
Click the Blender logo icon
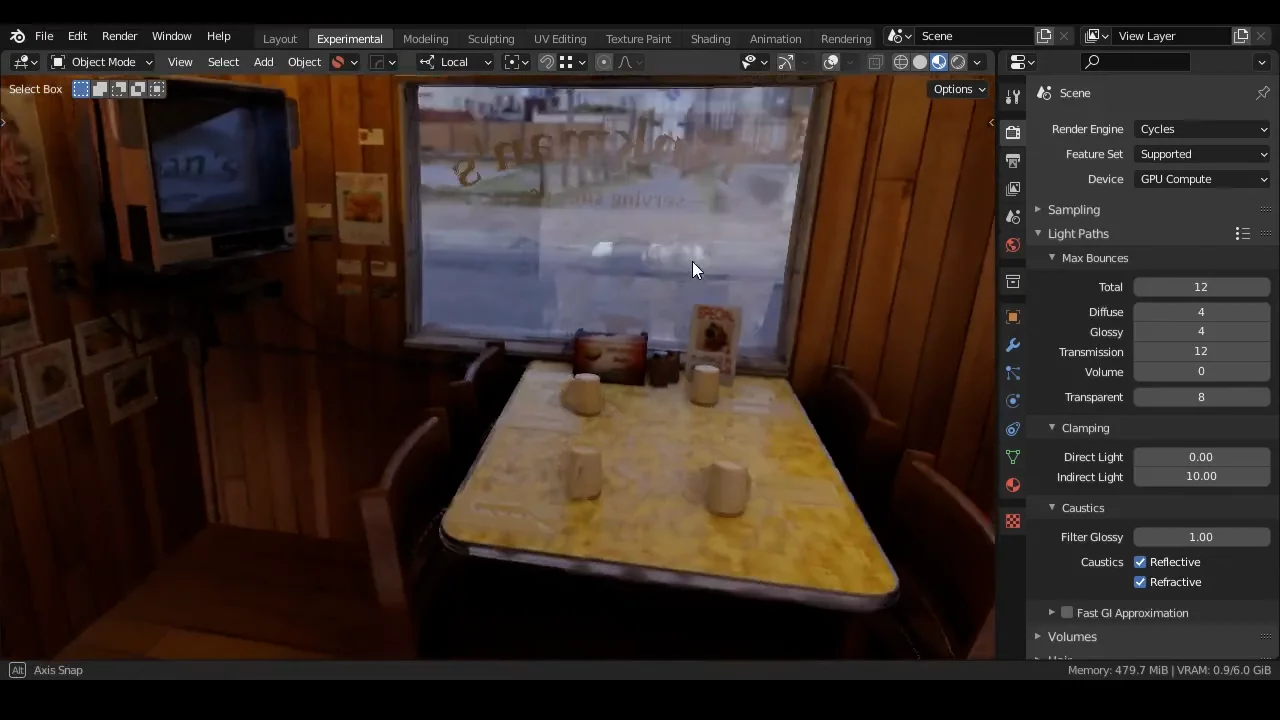pos(17,36)
